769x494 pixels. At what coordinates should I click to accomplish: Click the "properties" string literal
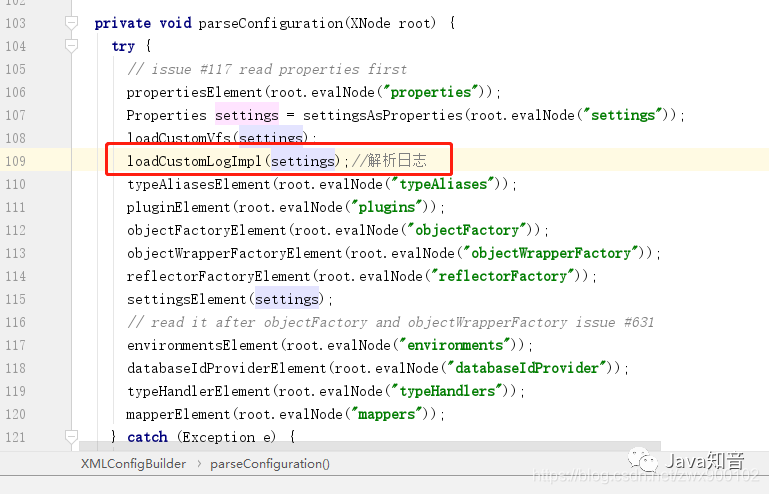(431, 92)
